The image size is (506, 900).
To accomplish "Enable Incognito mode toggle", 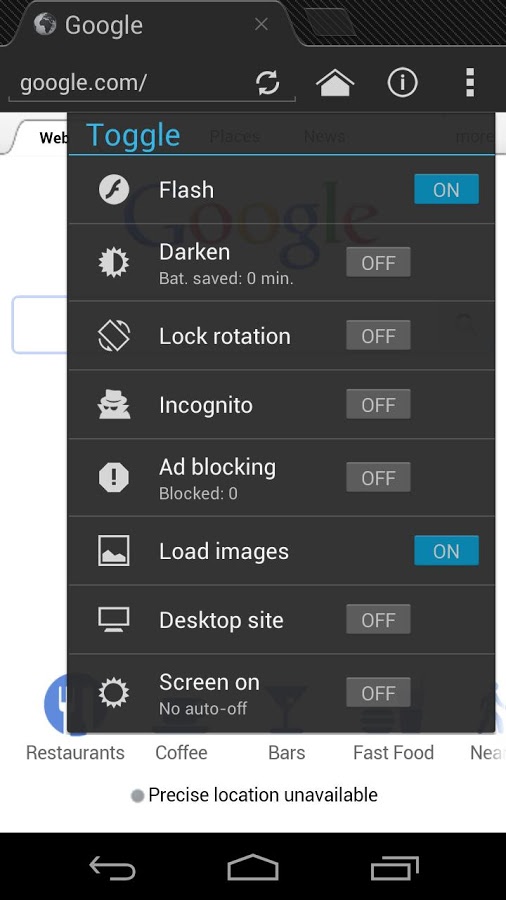I will [378, 404].
